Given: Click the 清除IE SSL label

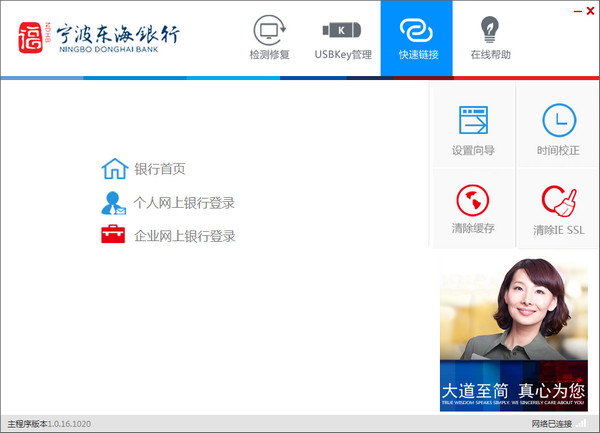Looking at the screenshot, I should (x=559, y=230).
